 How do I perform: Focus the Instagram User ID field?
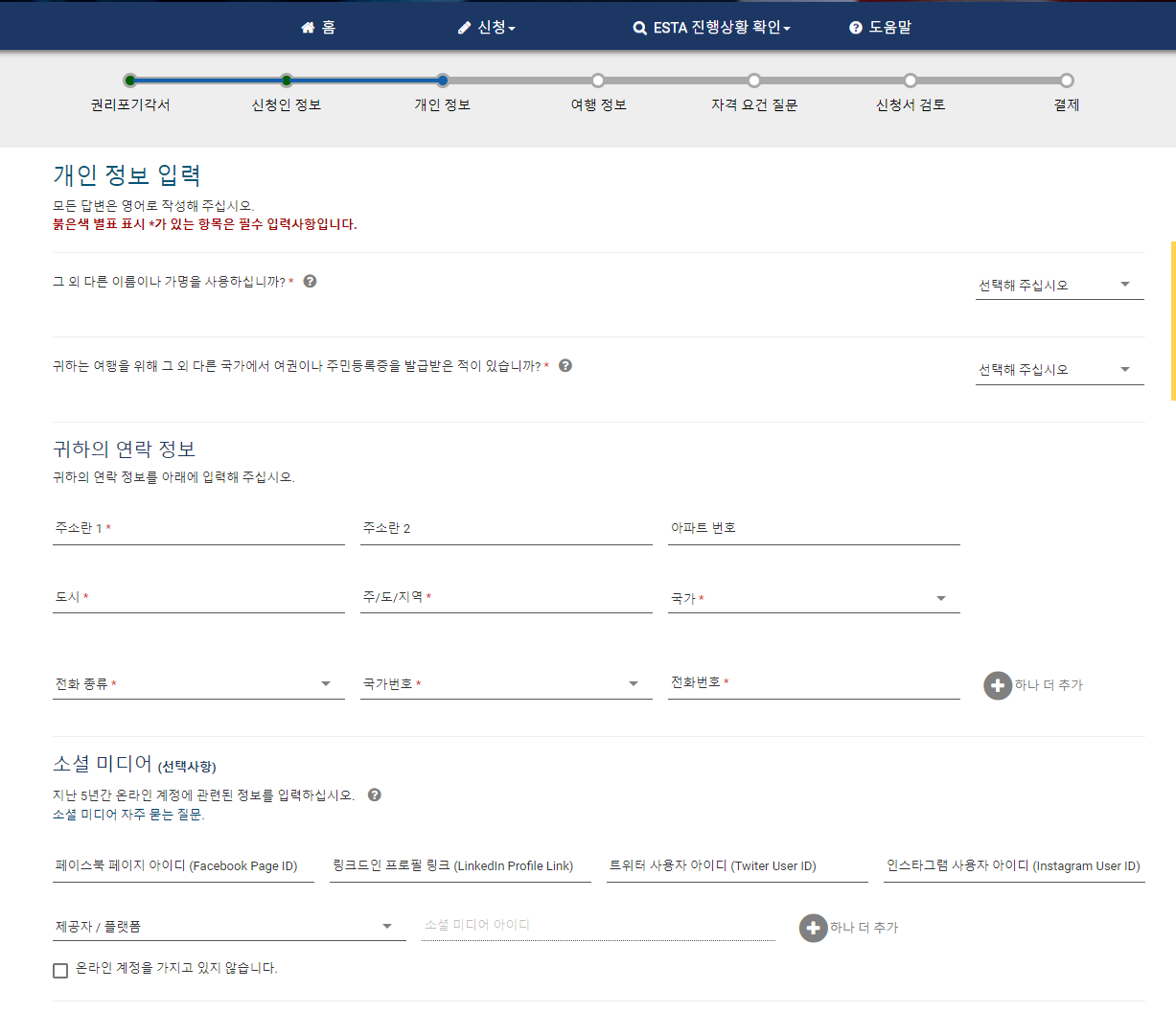click(x=1014, y=866)
